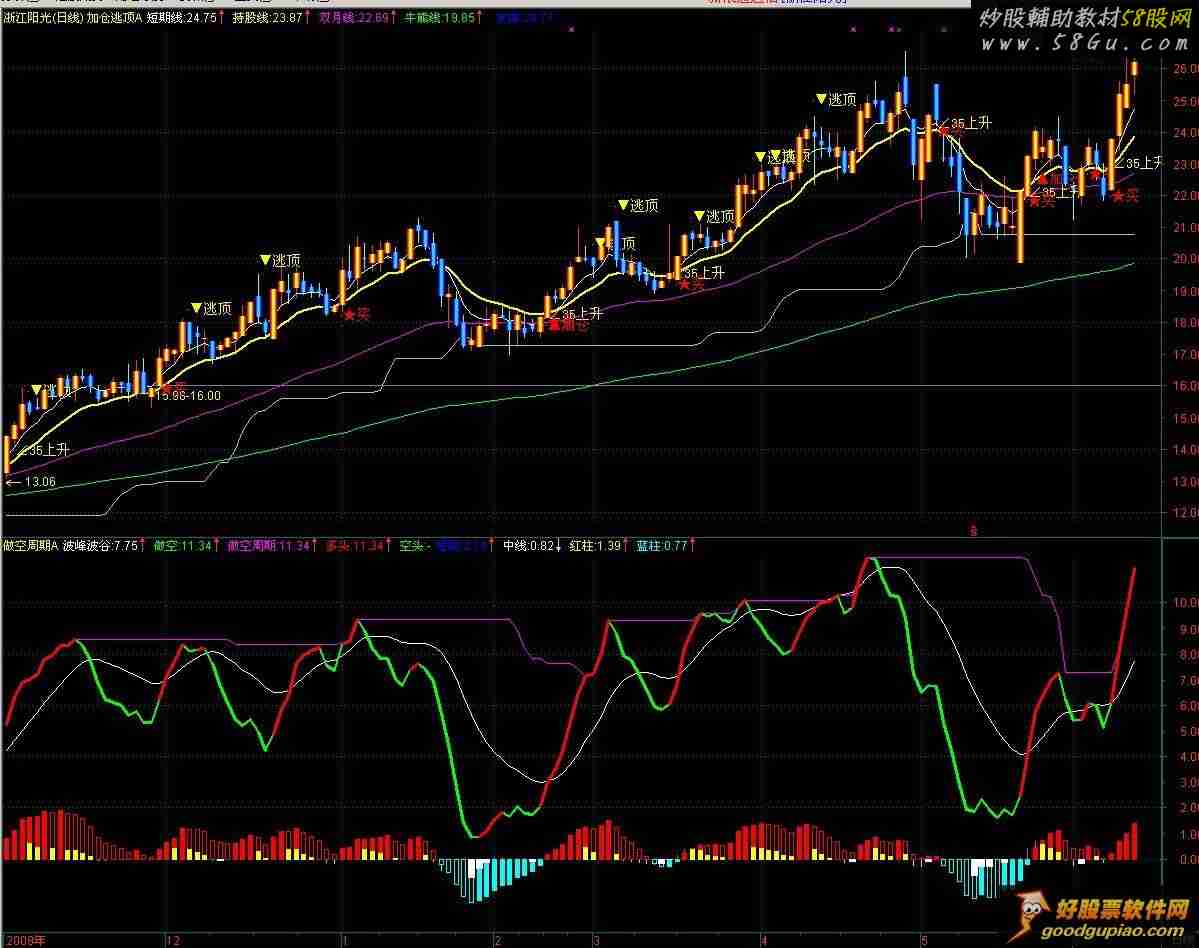Click the 渐仓 red star marker
The image size is (1199, 948).
554,324
